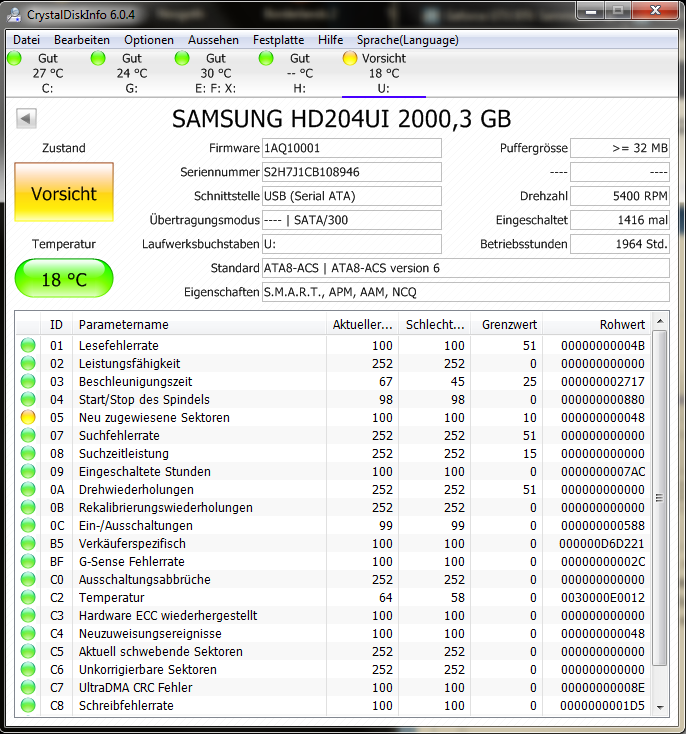Click the scroll down arrow of SMART list
Screen dimensions: 686x734
click(x=660, y=707)
